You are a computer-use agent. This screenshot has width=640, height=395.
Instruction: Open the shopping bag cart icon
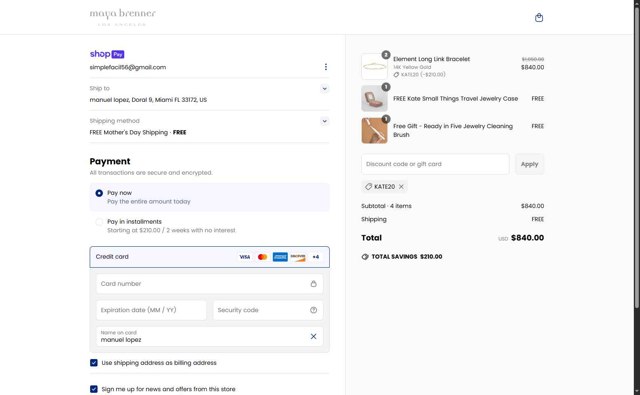[x=539, y=18]
